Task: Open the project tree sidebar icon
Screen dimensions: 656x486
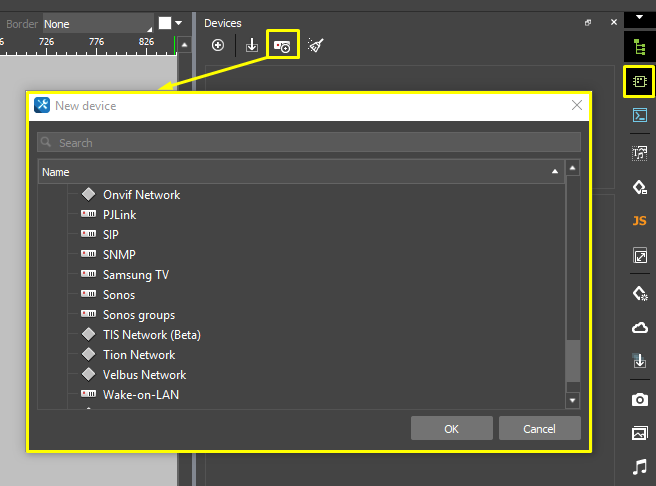Action: tap(639, 46)
